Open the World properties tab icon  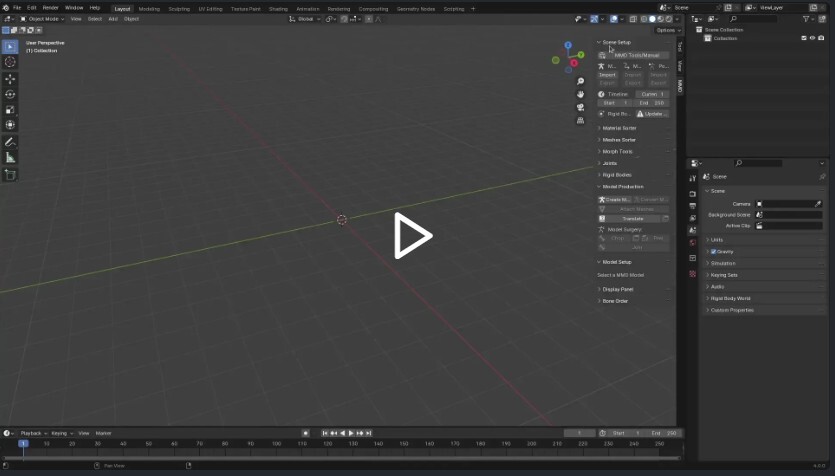[x=692, y=243]
